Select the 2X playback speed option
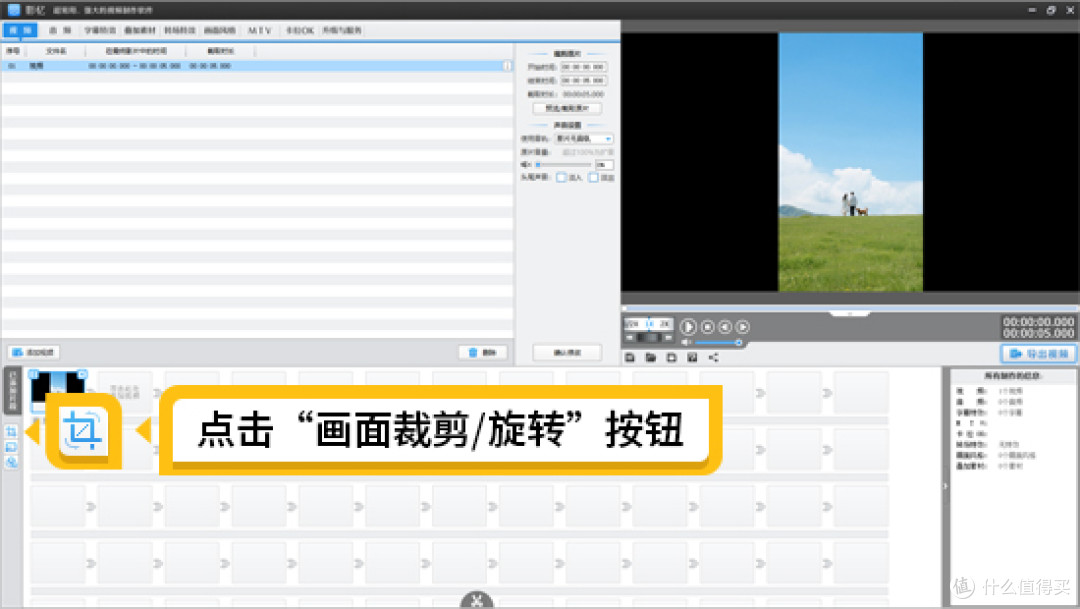 664,323
